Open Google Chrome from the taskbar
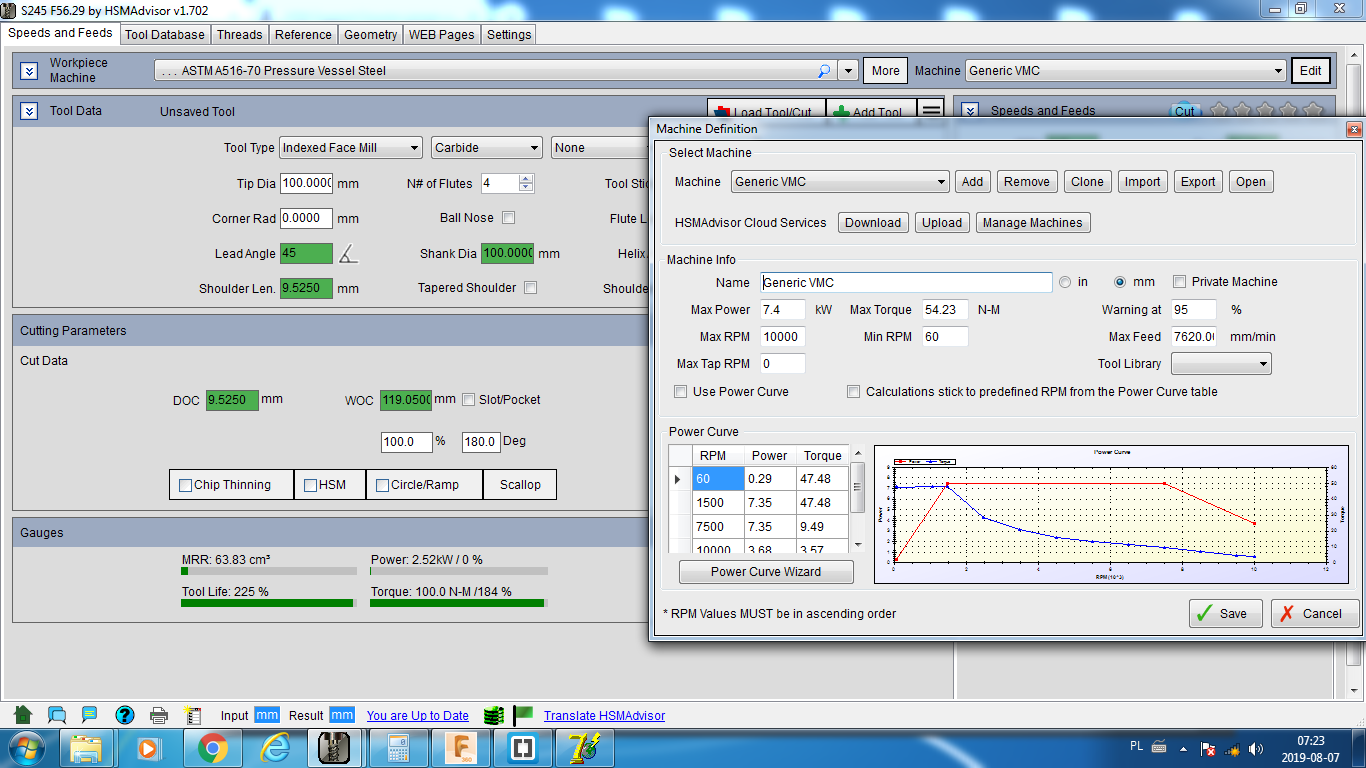Image resolution: width=1366 pixels, height=768 pixels. point(212,748)
